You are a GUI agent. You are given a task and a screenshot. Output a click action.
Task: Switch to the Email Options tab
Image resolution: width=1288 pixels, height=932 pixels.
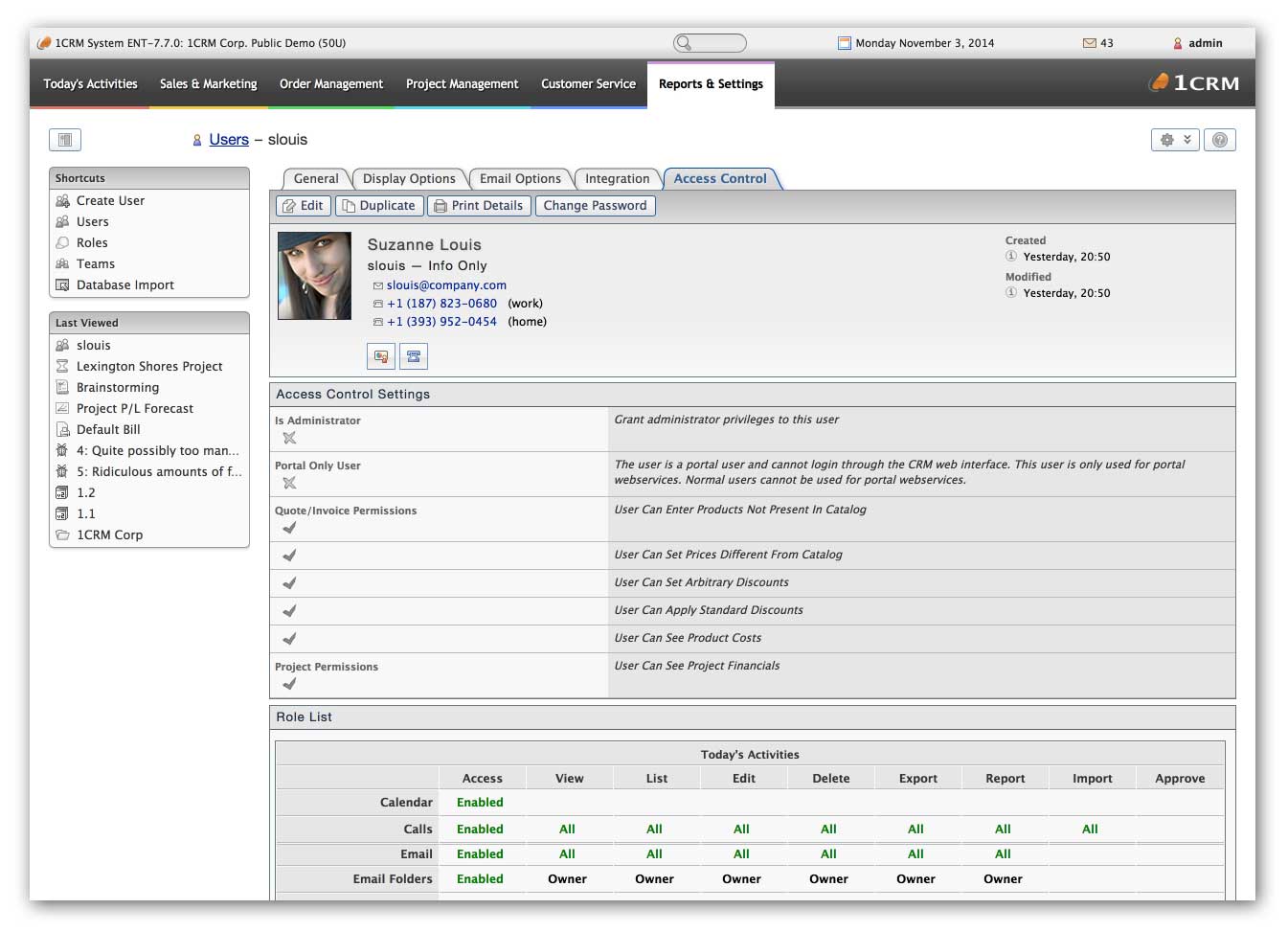pyautogui.click(x=520, y=178)
